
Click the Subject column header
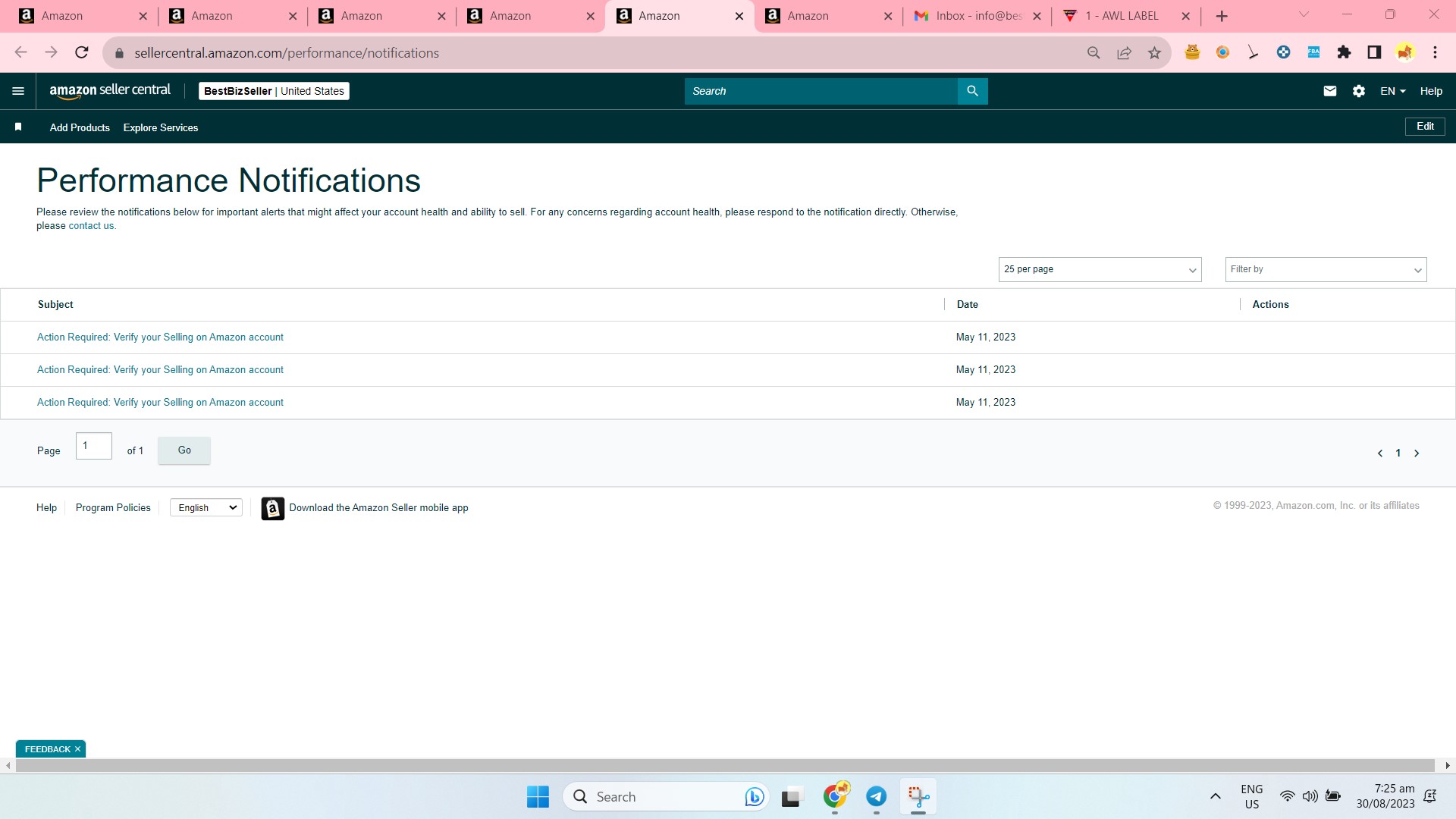[x=55, y=305]
